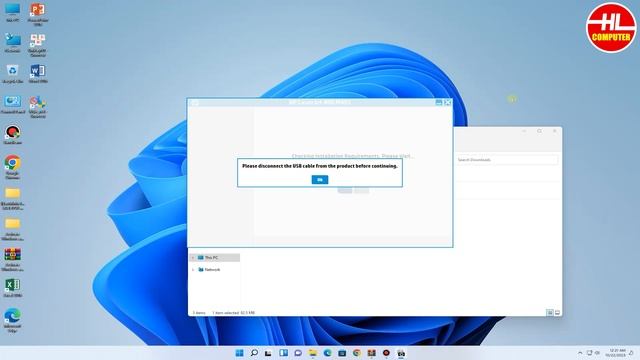Close the installer window with X
The width and height of the screenshot is (640, 360).
[x=448, y=102]
